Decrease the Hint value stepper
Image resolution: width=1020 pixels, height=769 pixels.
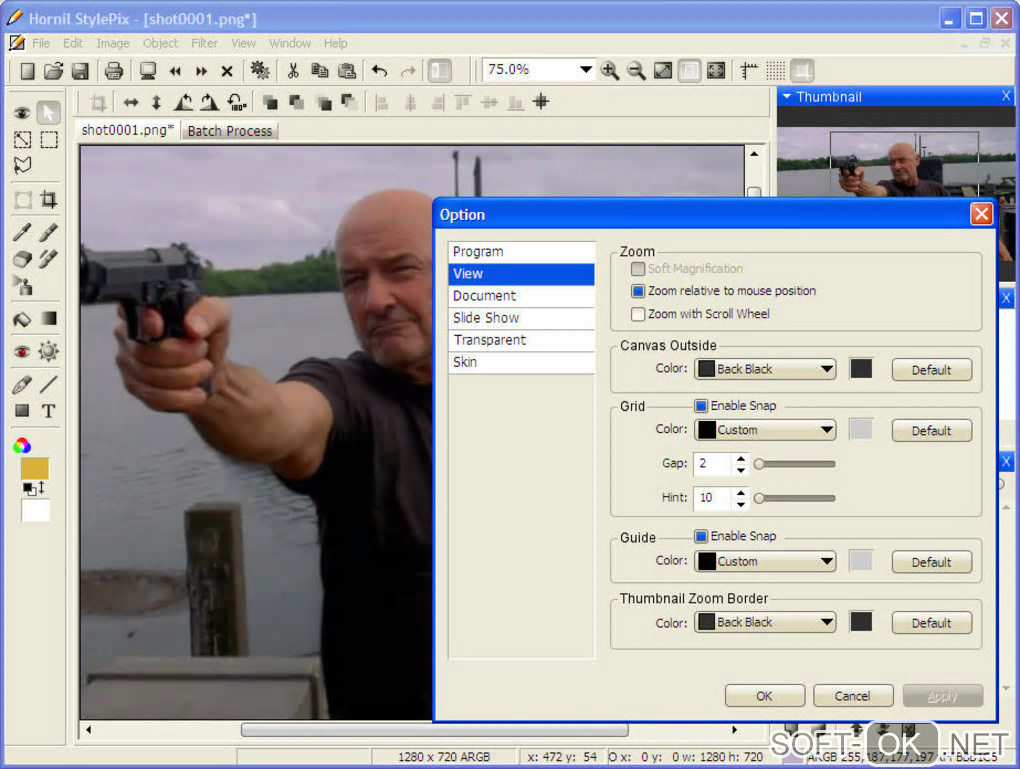741,504
